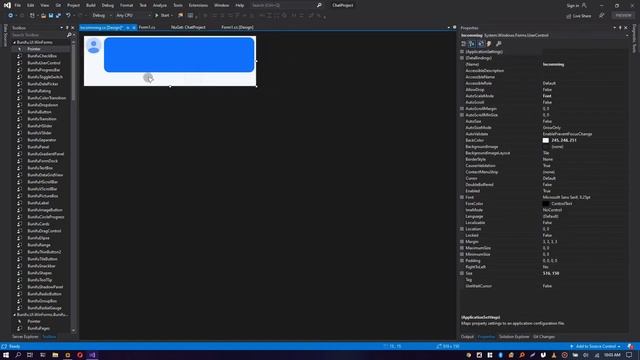Click the Alphabetical sort icon in Properties
Viewport: 640px width, 360px height.
pyautogui.click(x=472, y=44)
